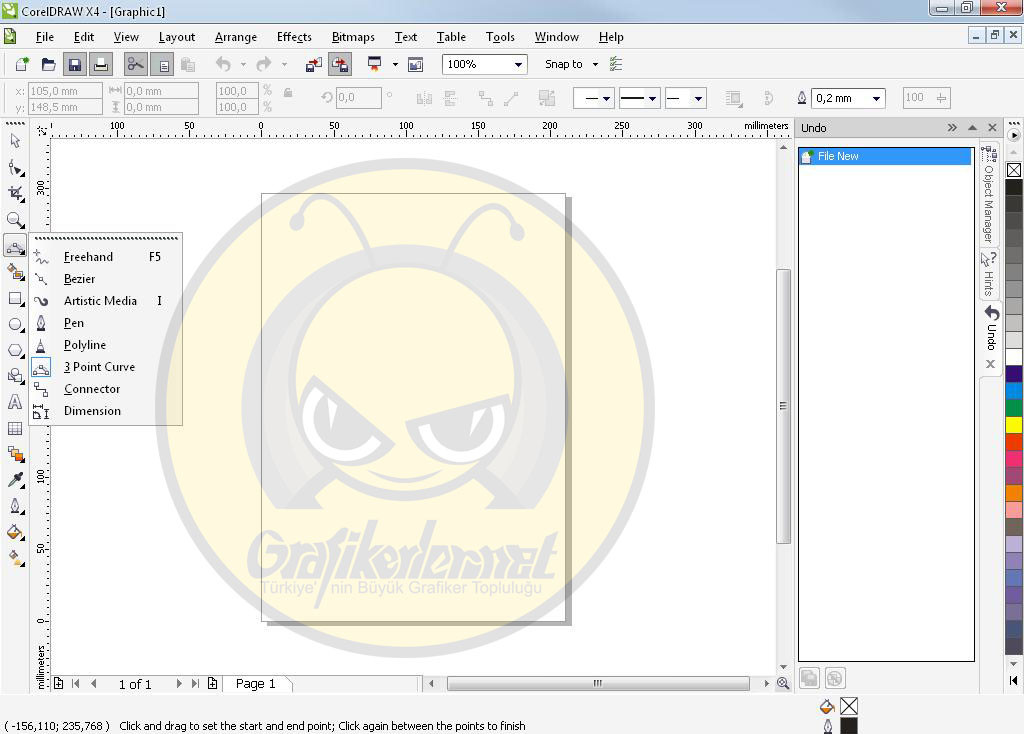Select the Shape tool in toolbox
The image size is (1024, 734).
click(x=15, y=168)
